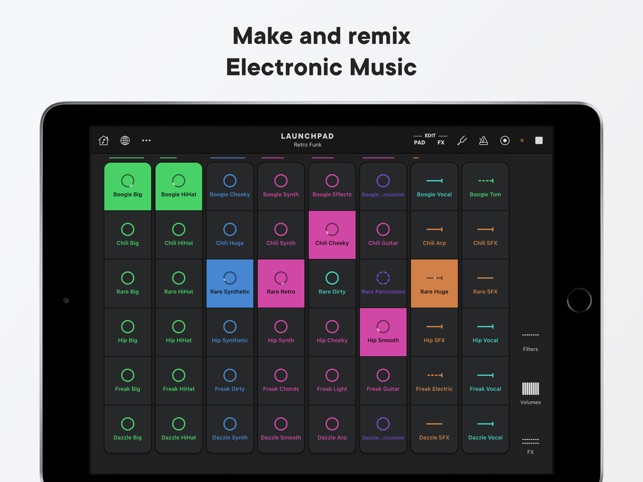Open the globe community icon
Viewport: 643px width, 482px height.
point(125,141)
